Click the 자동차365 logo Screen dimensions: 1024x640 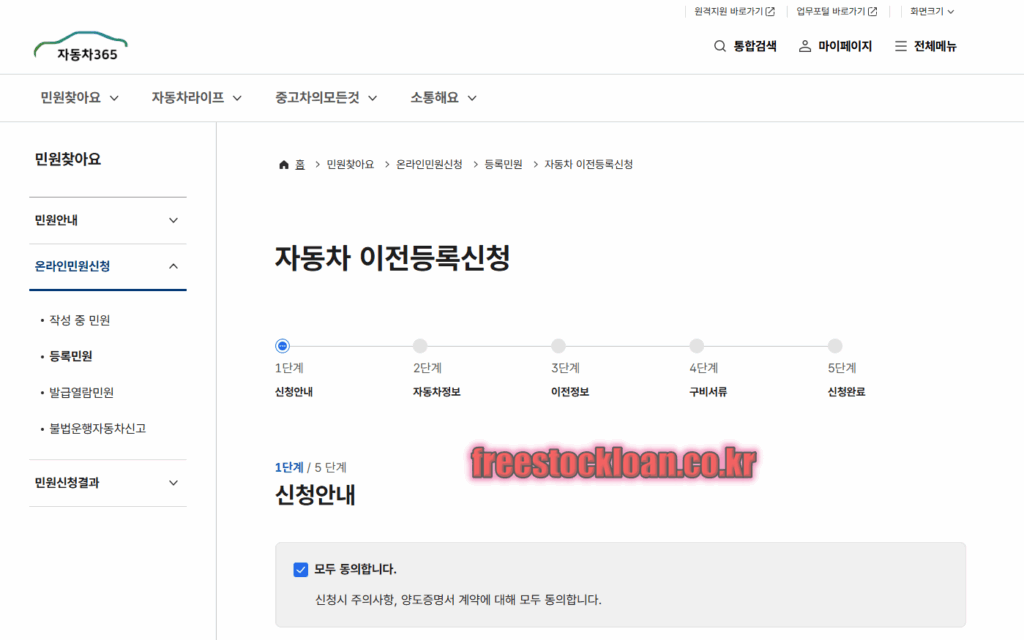pyautogui.click(x=81, y=47)
